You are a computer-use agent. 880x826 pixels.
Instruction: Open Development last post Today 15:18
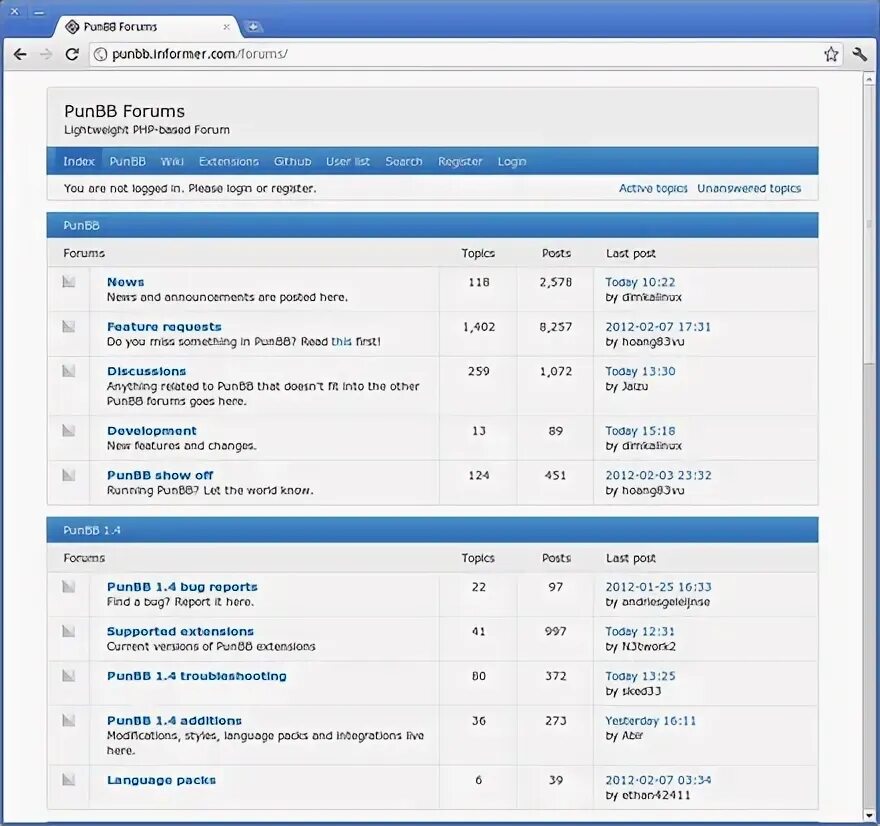tap(640, 431)
